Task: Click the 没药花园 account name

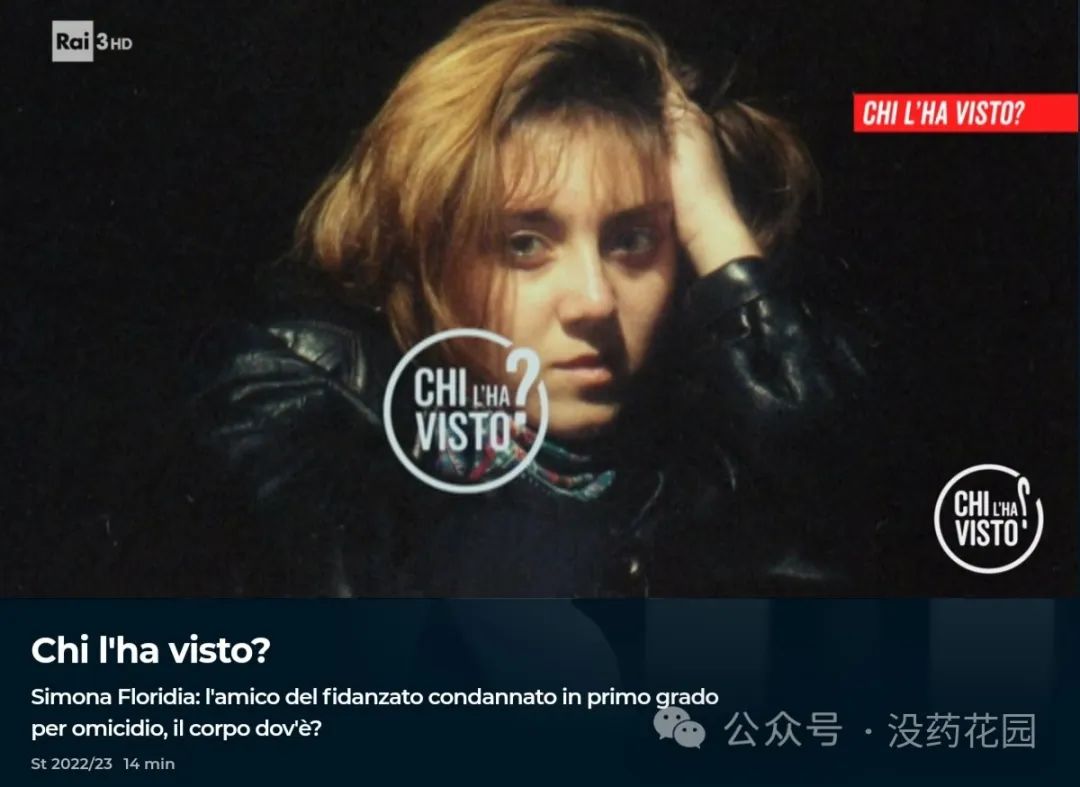Action: [x=962, y=730]
